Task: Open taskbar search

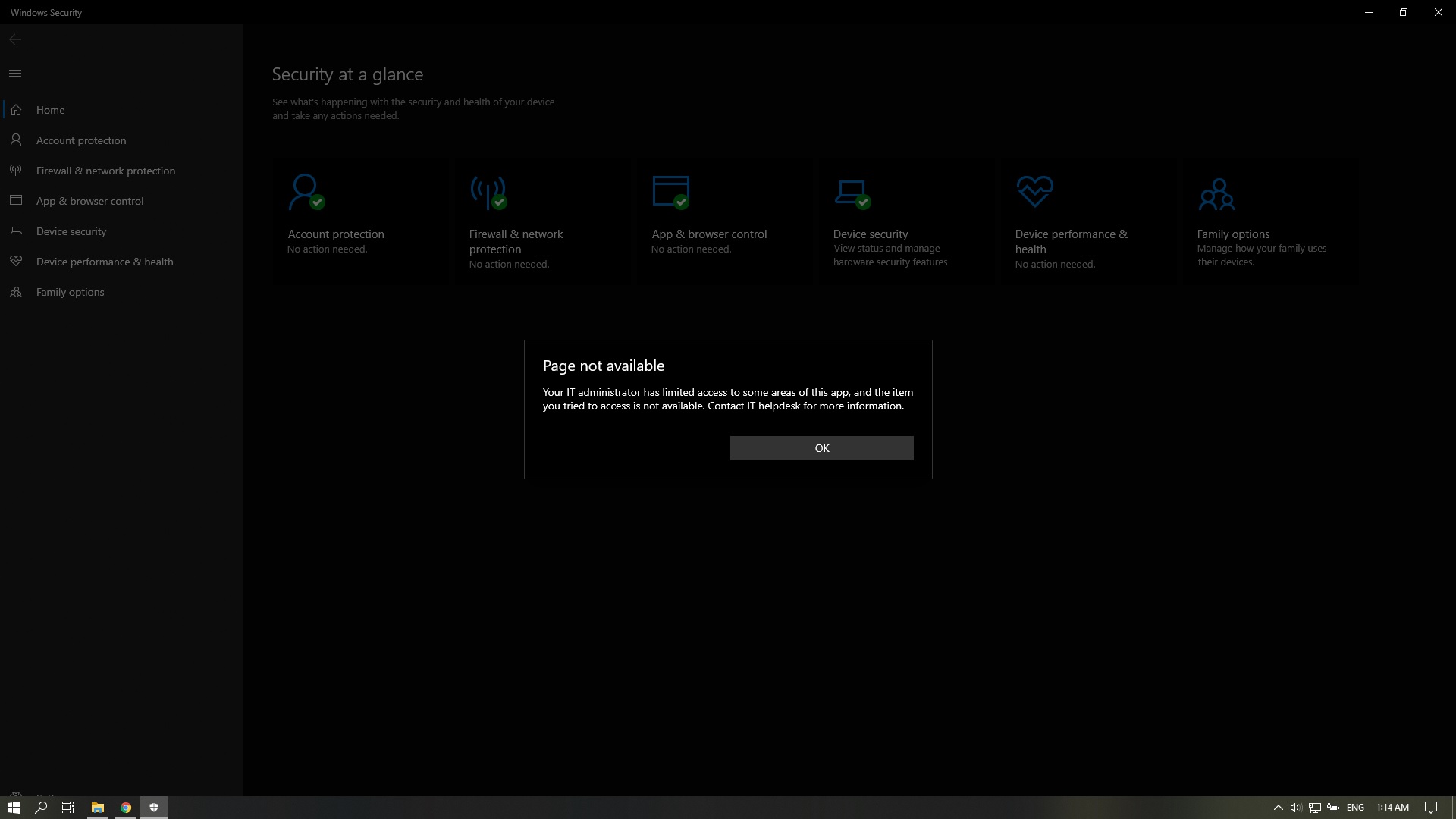Action: coord(42,808)
